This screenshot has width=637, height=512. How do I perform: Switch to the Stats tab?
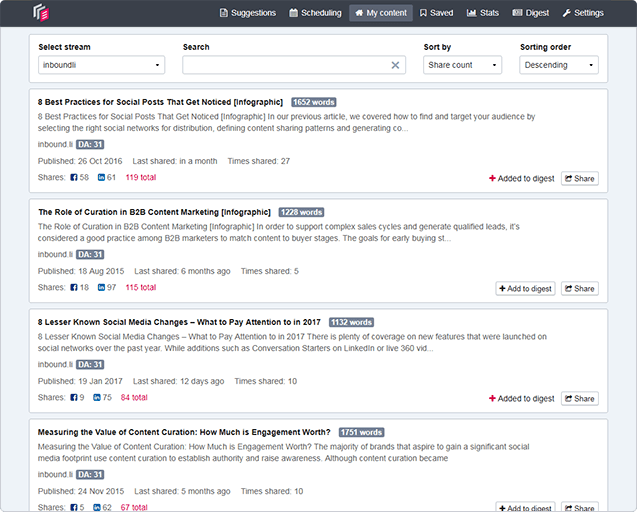click(x=483, y=13)
